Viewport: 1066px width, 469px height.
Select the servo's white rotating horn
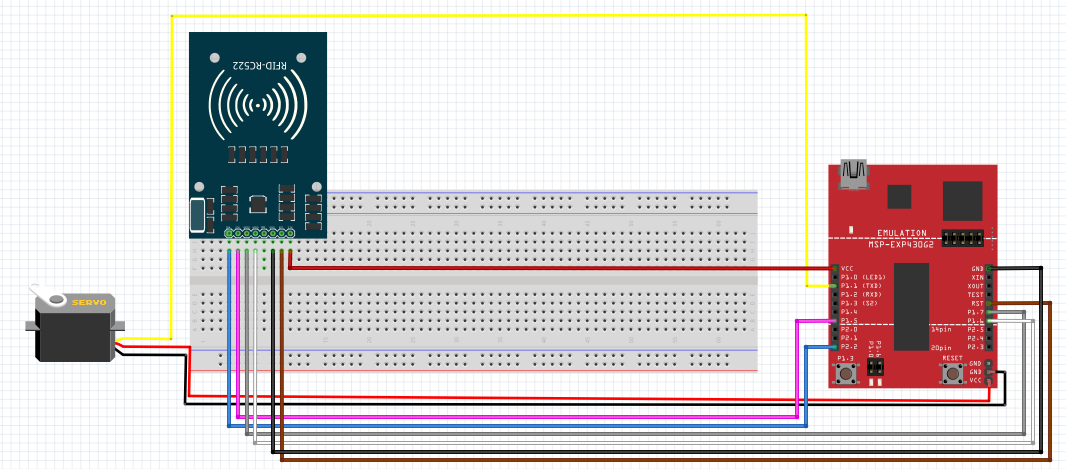48,295
